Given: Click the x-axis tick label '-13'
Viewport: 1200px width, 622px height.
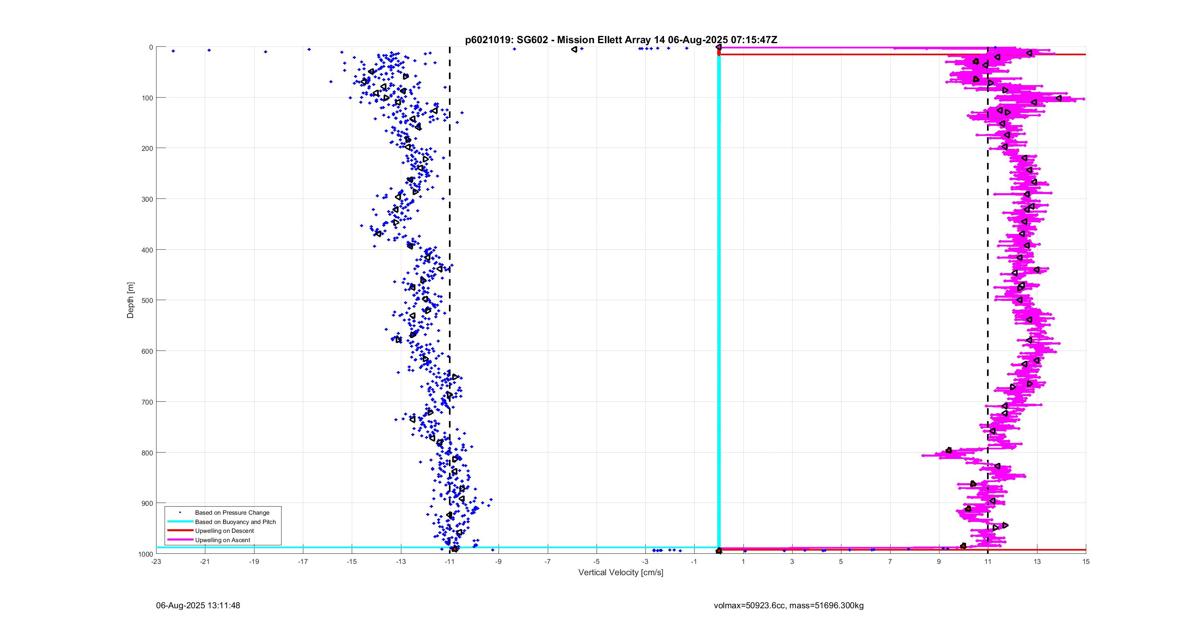Looking at the screenshot, I should click(x=401, y=561).
